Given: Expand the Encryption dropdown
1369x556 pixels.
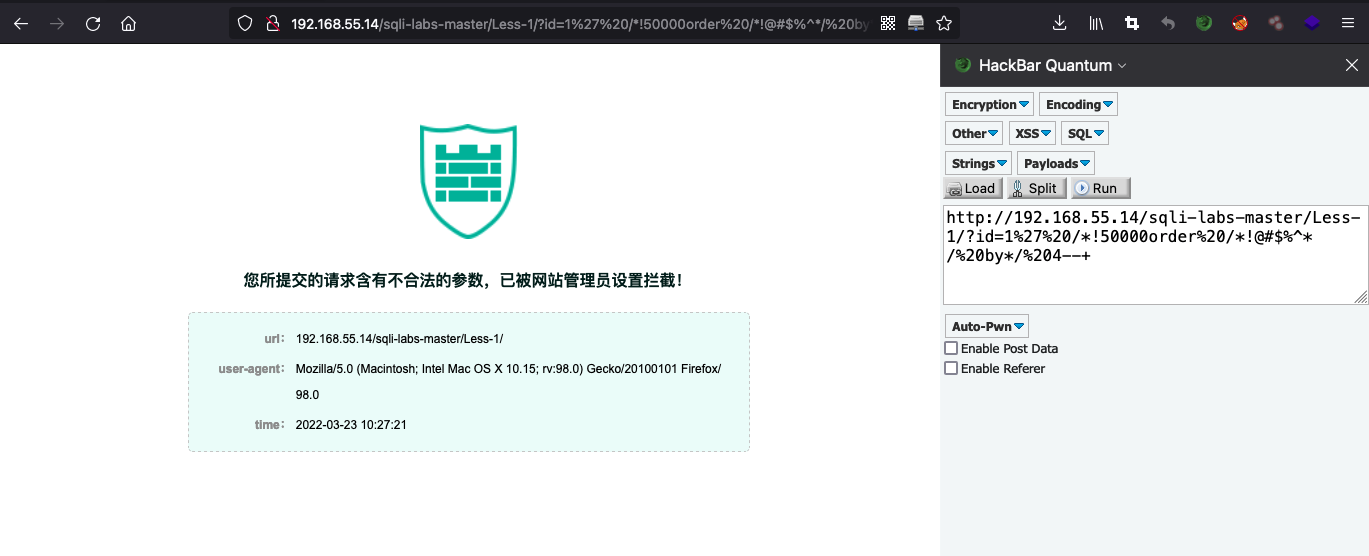Looking at the screenshot, I should tap(990, 104).
